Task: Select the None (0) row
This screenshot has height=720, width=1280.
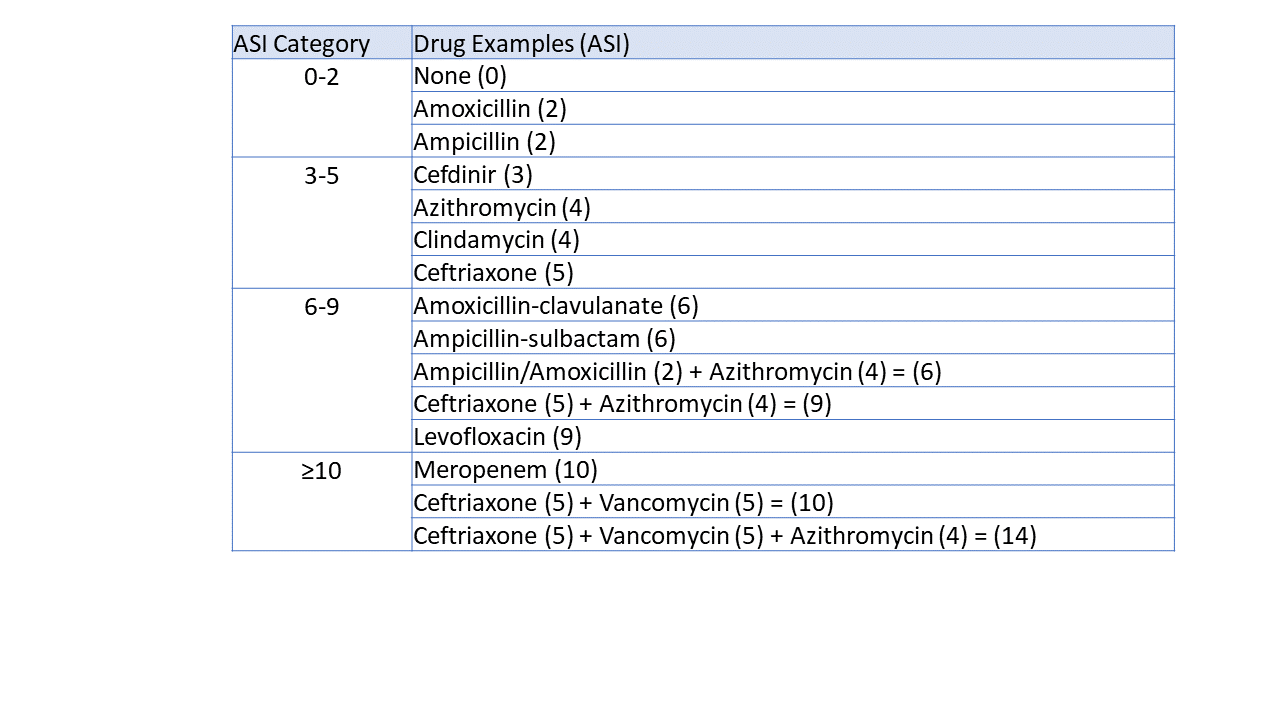Action: click(793, 76)
